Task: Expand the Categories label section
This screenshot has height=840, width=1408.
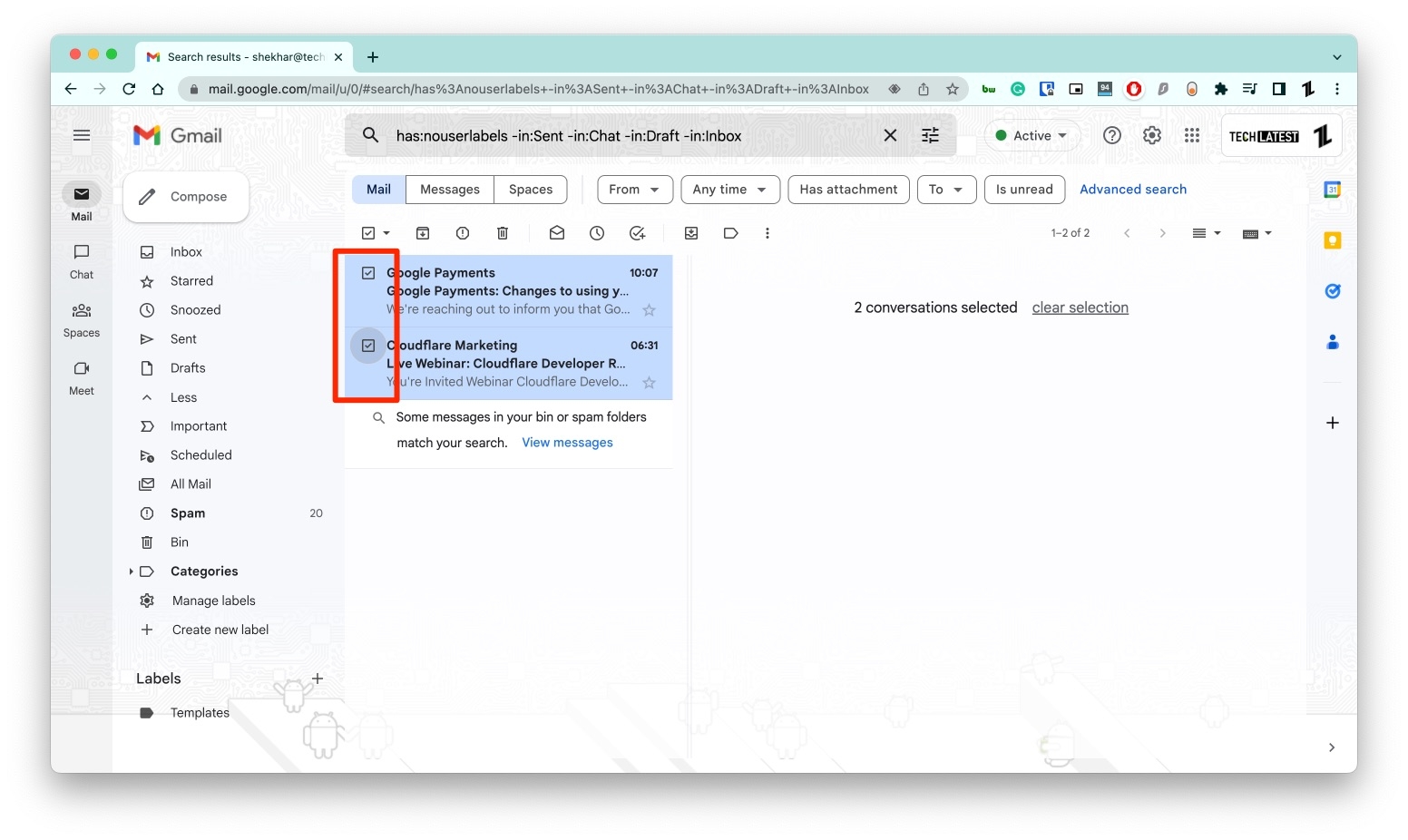Action: (x=132, y=571)
